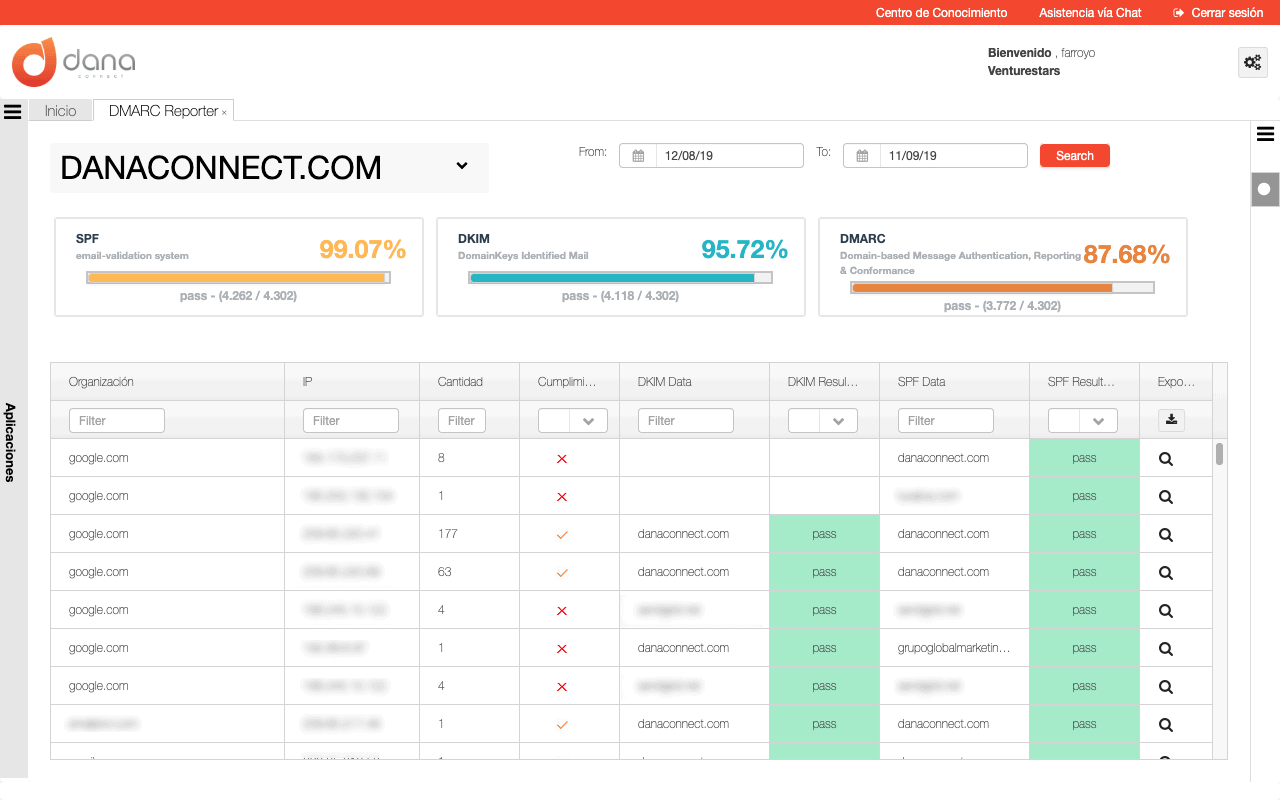This screenshot has width=1281, height=800.
Task: Click the SPF 99.07% percentage
Action: 362,249
